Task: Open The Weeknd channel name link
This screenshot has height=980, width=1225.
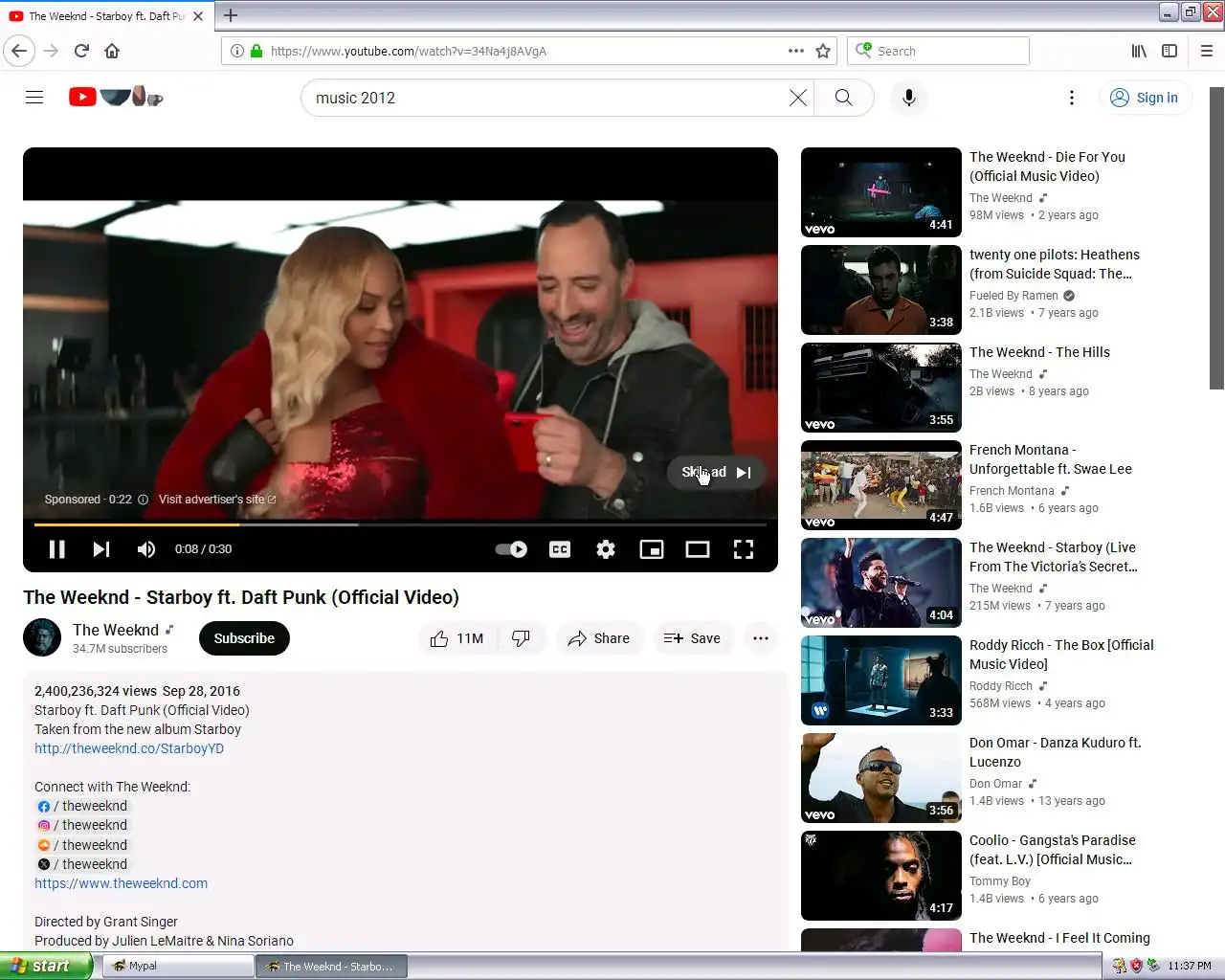Action: click(x=116, y=630)
